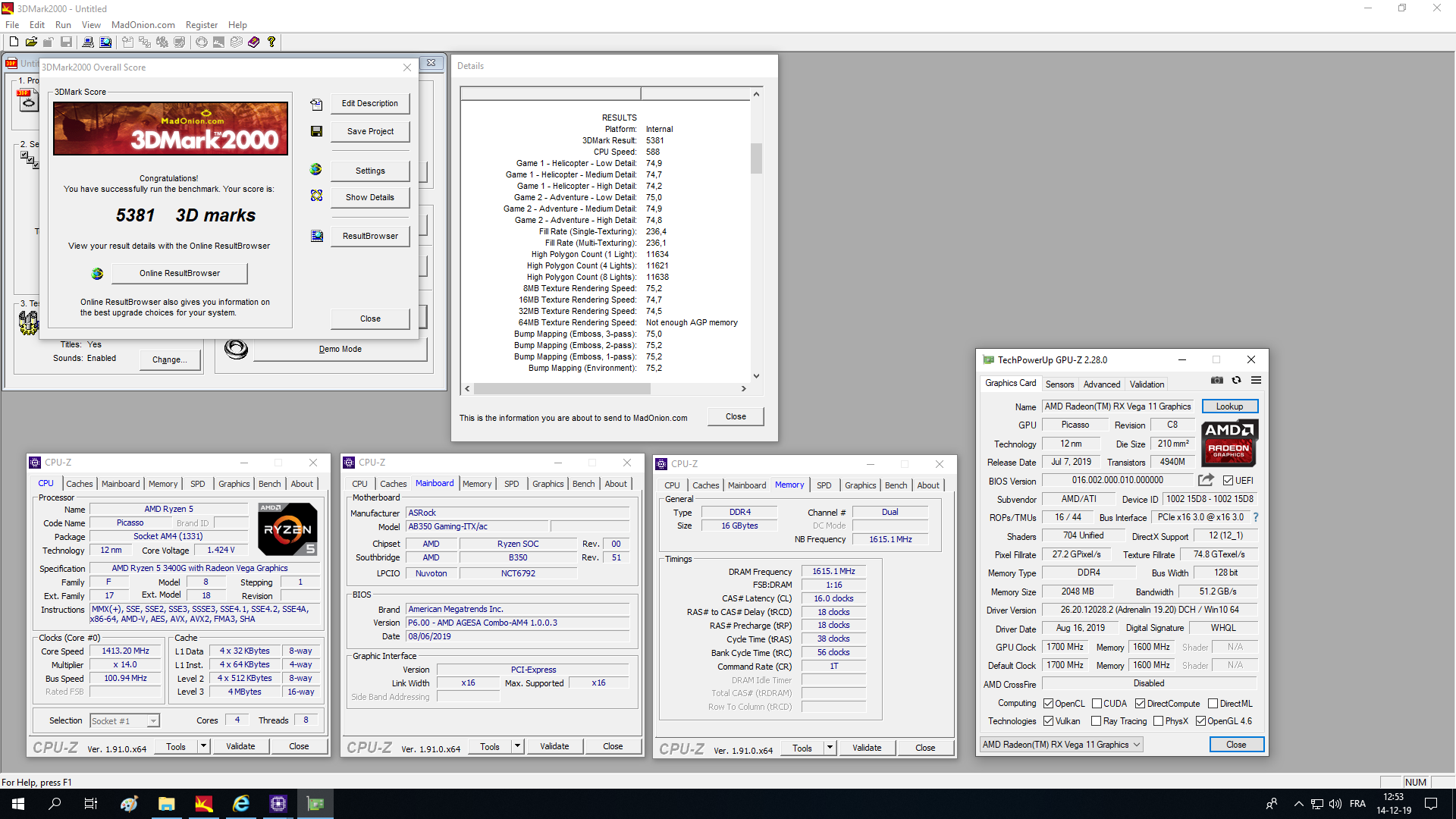Screen dimensions: 1456x819
Task: Click the Ryzen 5 logo in CPU-Z
Action: 287,529
